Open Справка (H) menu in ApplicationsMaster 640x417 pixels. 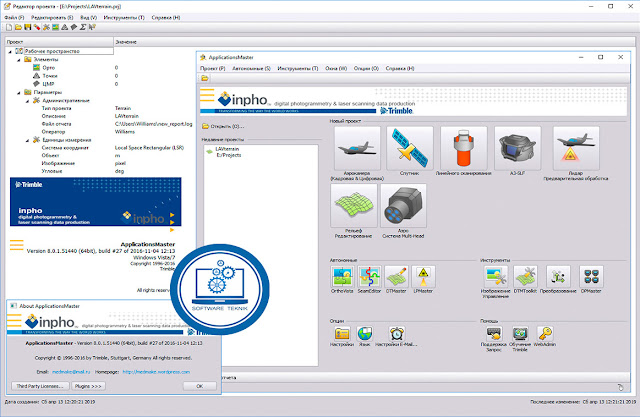pyautogui.click(x=400, y=69)
